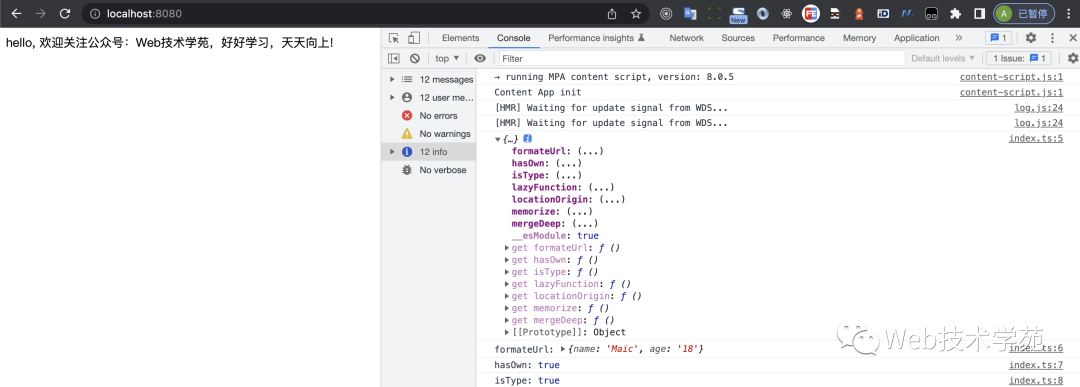
Task: Go back using the browser back arrow
Action: coord(17,13)
